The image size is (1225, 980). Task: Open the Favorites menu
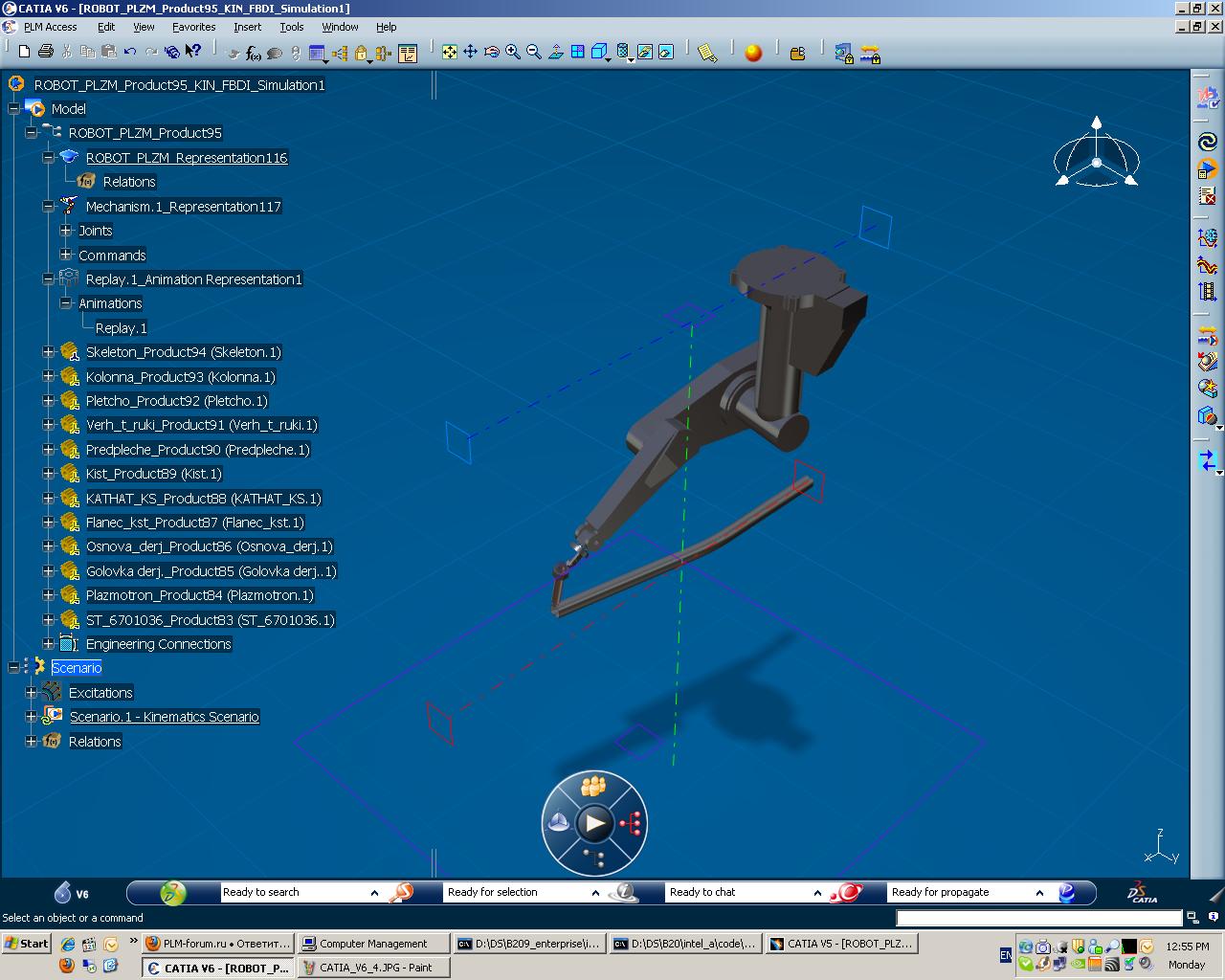coord(193,27)
